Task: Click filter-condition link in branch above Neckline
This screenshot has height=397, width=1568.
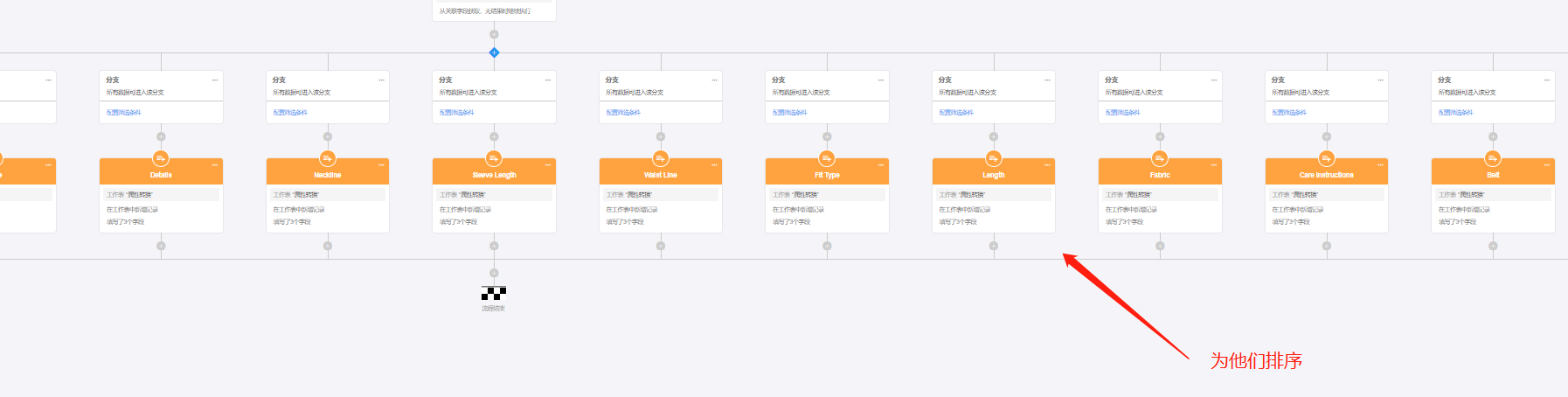Action: (x=290, y=113)
